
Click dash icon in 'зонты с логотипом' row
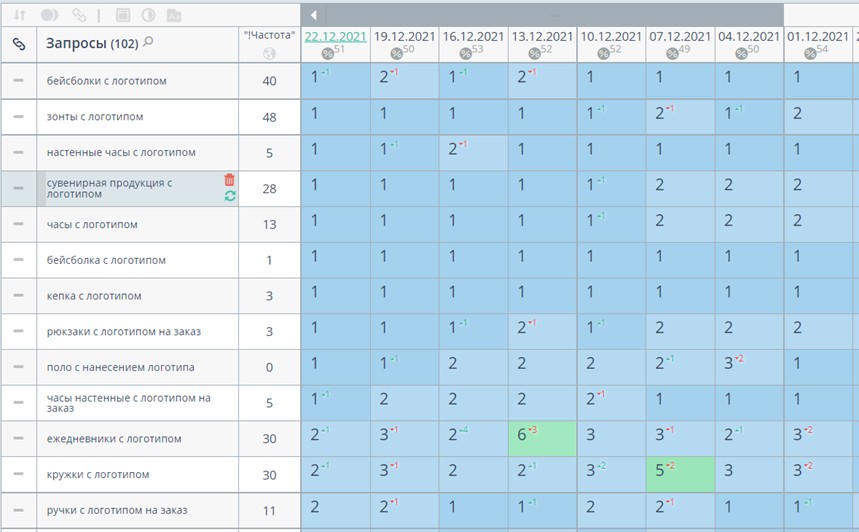coord(18,117)
